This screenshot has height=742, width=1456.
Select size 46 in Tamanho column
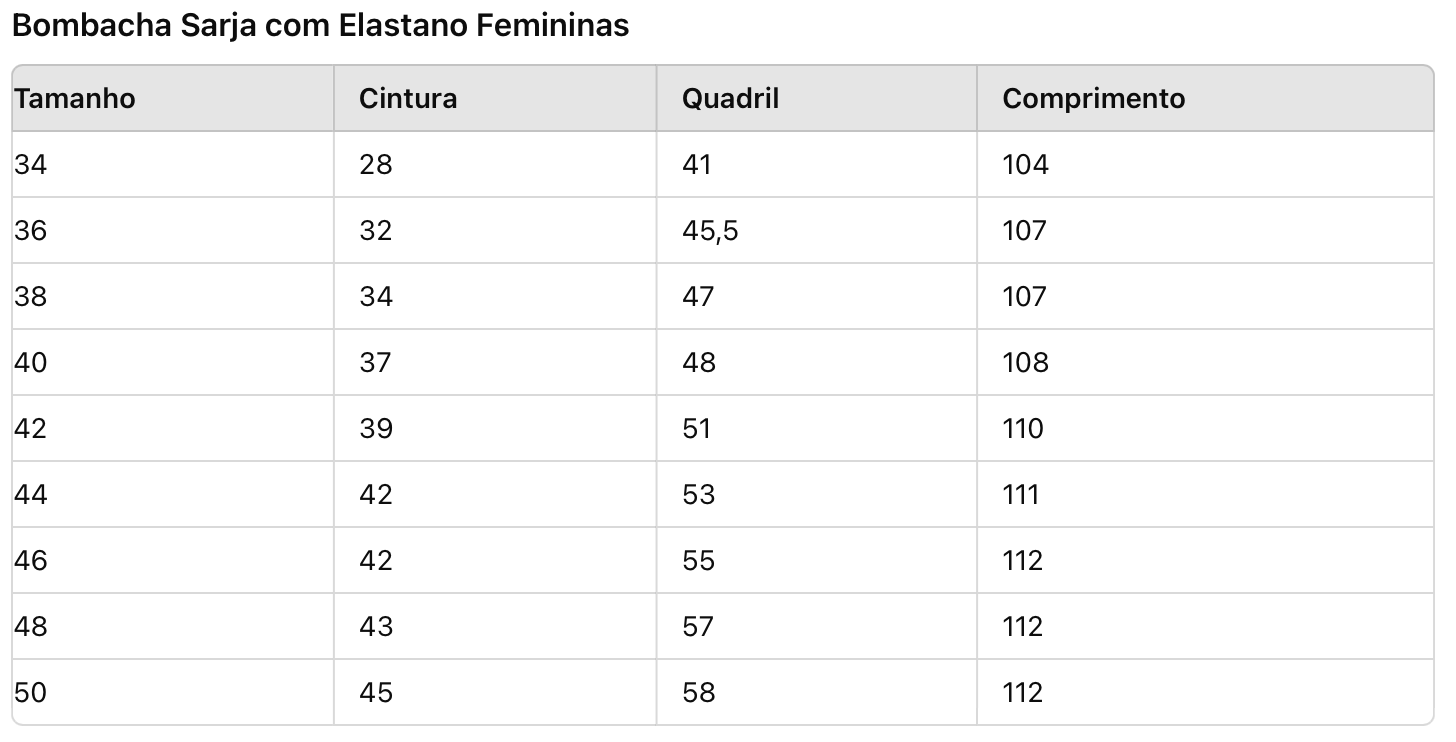coord(31,560)
